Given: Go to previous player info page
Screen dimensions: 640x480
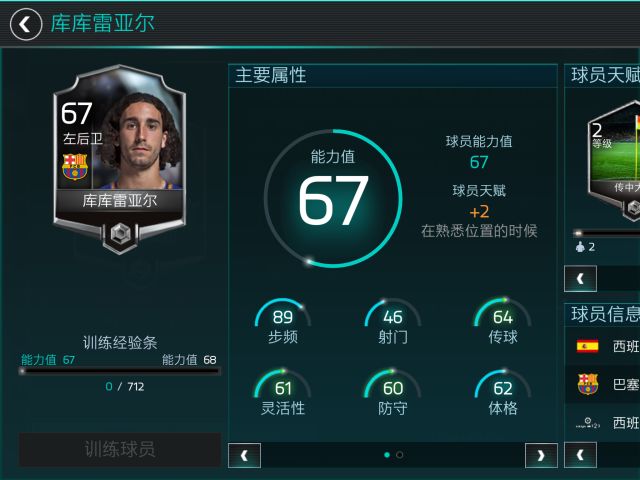Looking at the screenshot, I should [580, 455].
